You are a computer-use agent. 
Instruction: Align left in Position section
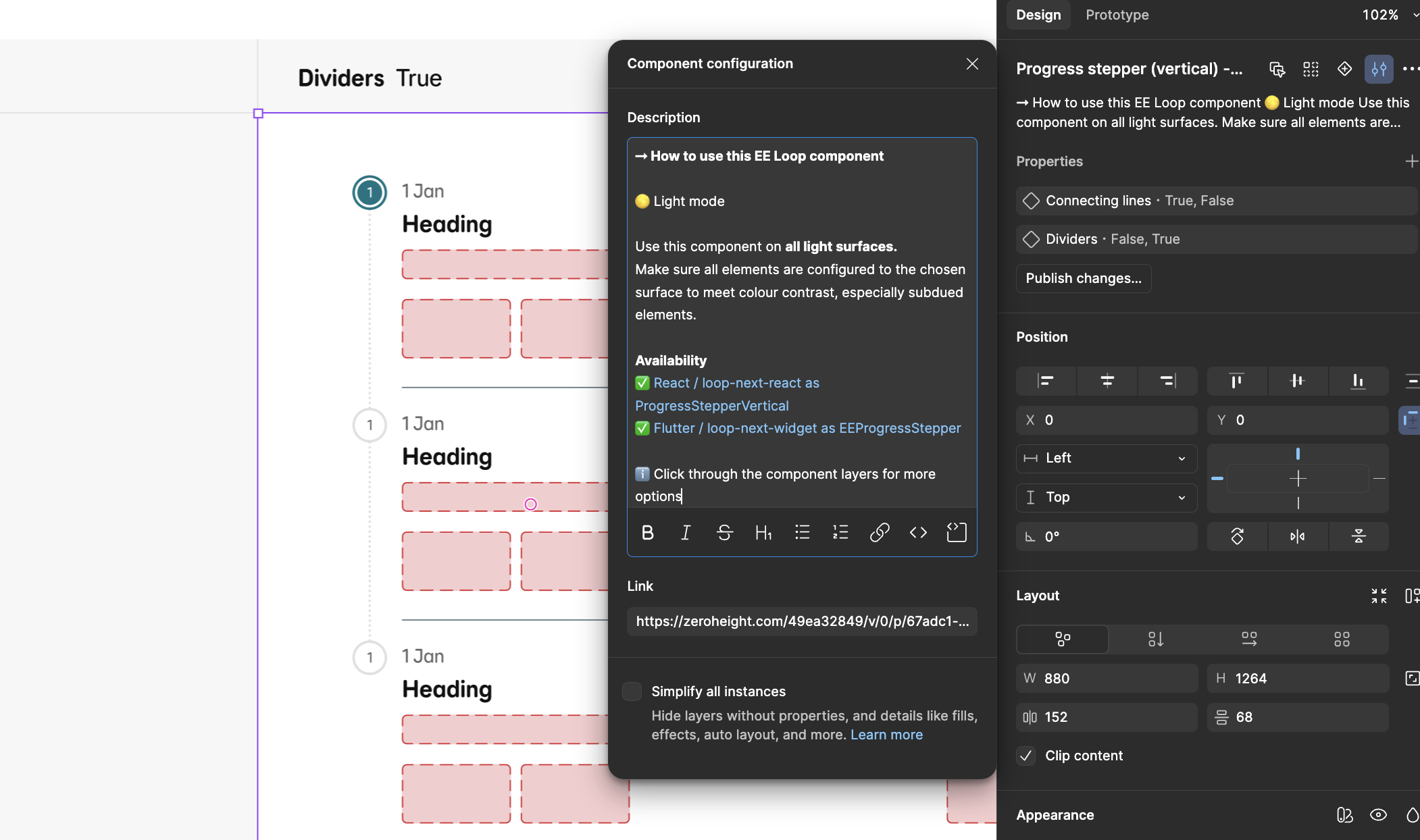pos(1046,381)
